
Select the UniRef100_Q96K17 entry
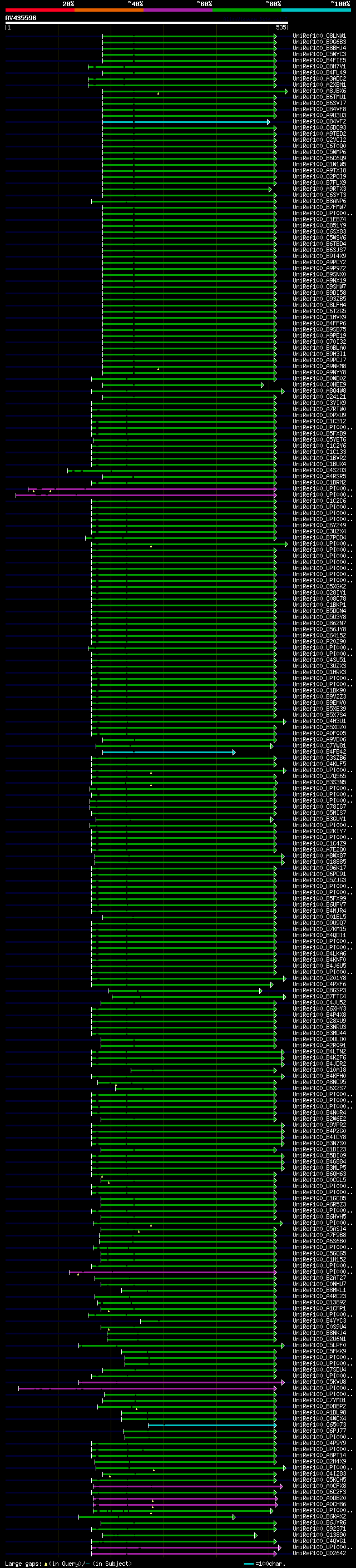point(319,869)
